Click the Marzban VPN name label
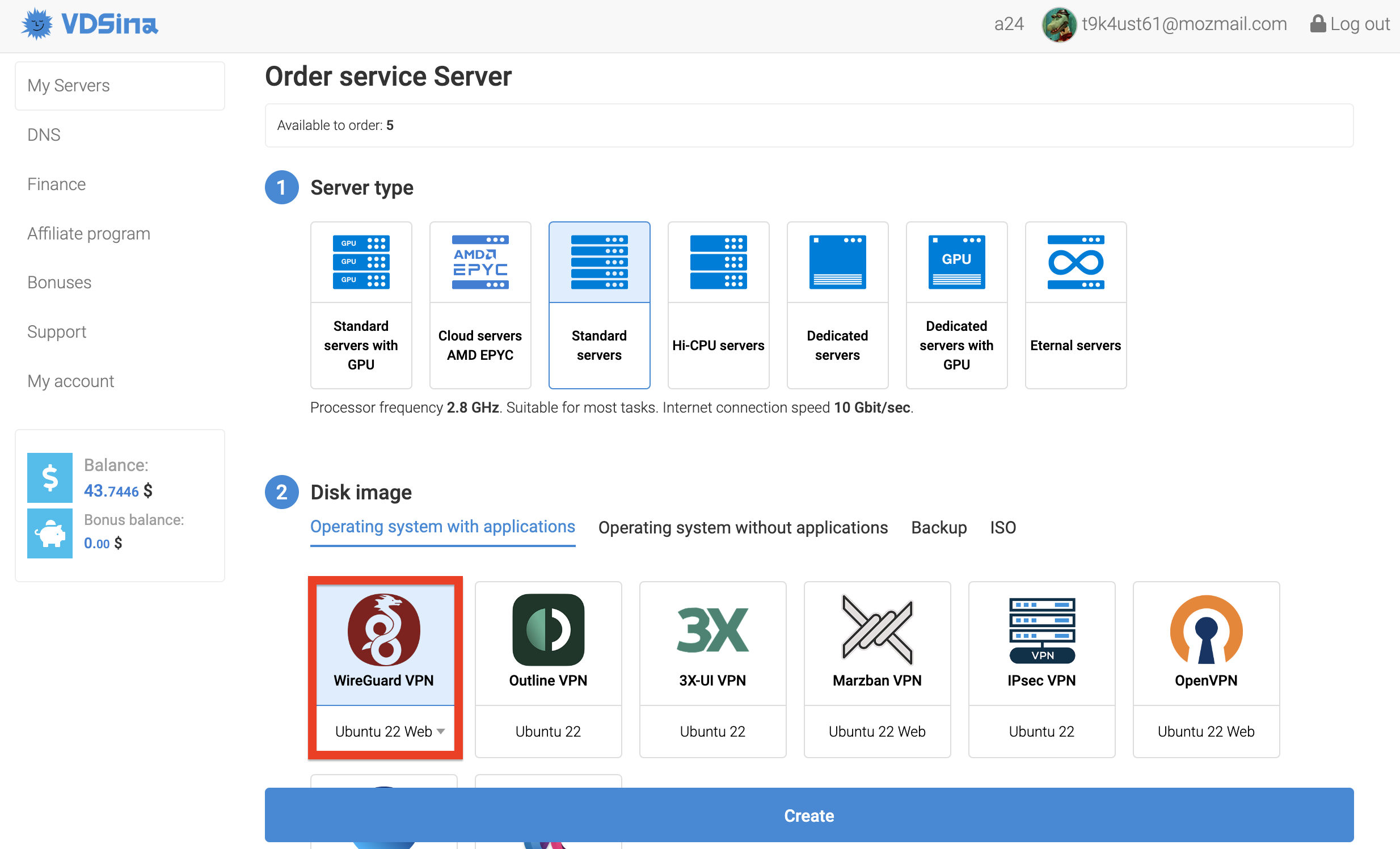 tap(878, 680)
